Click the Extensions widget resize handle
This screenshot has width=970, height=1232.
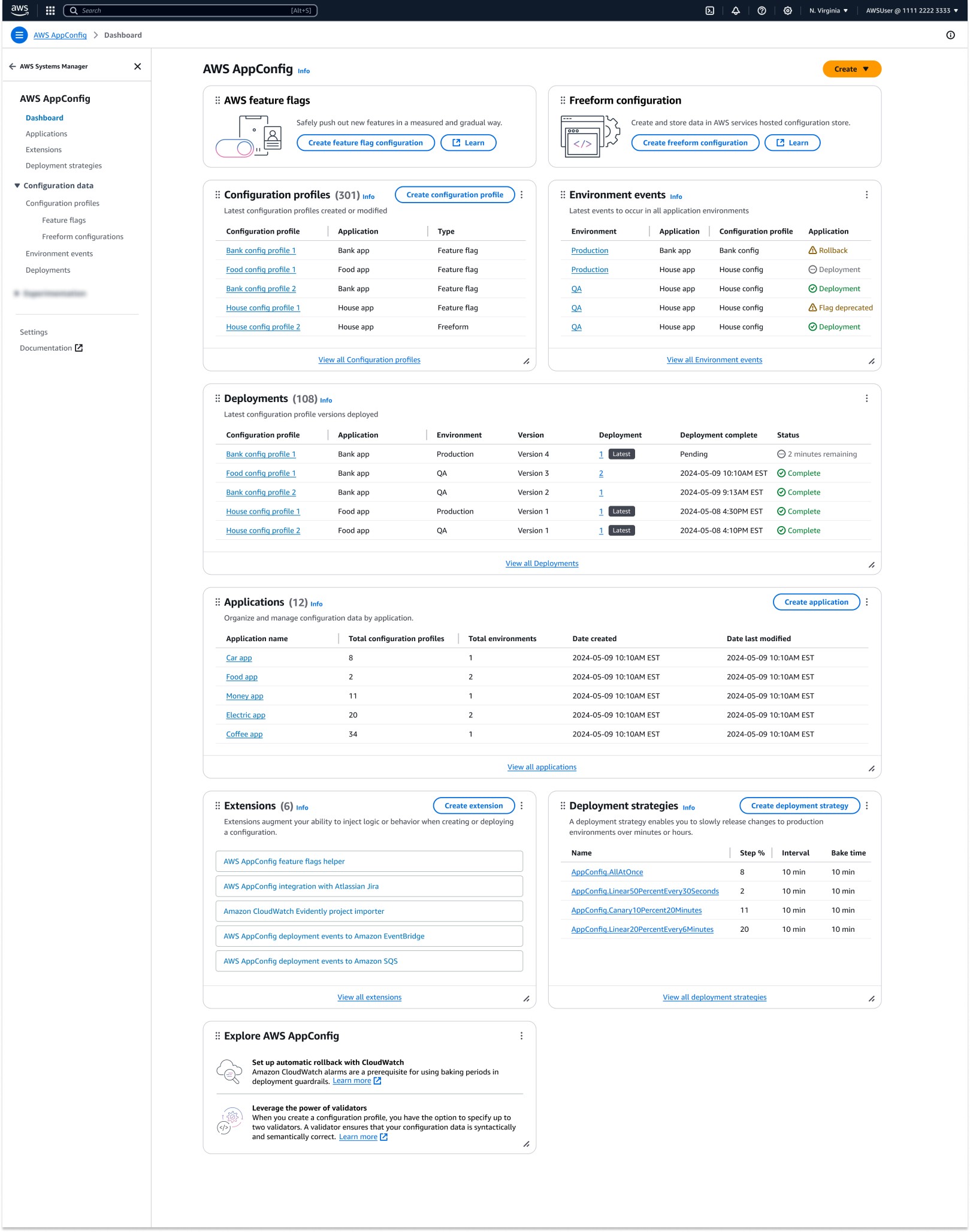(526, 999)
